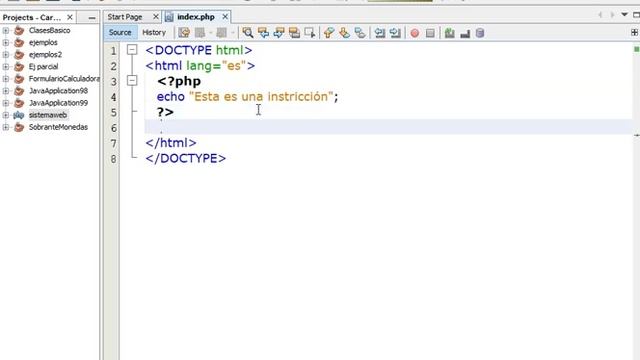Expand the ejemplos project node
The image size is (640, 360).
[x=6, y=42]
